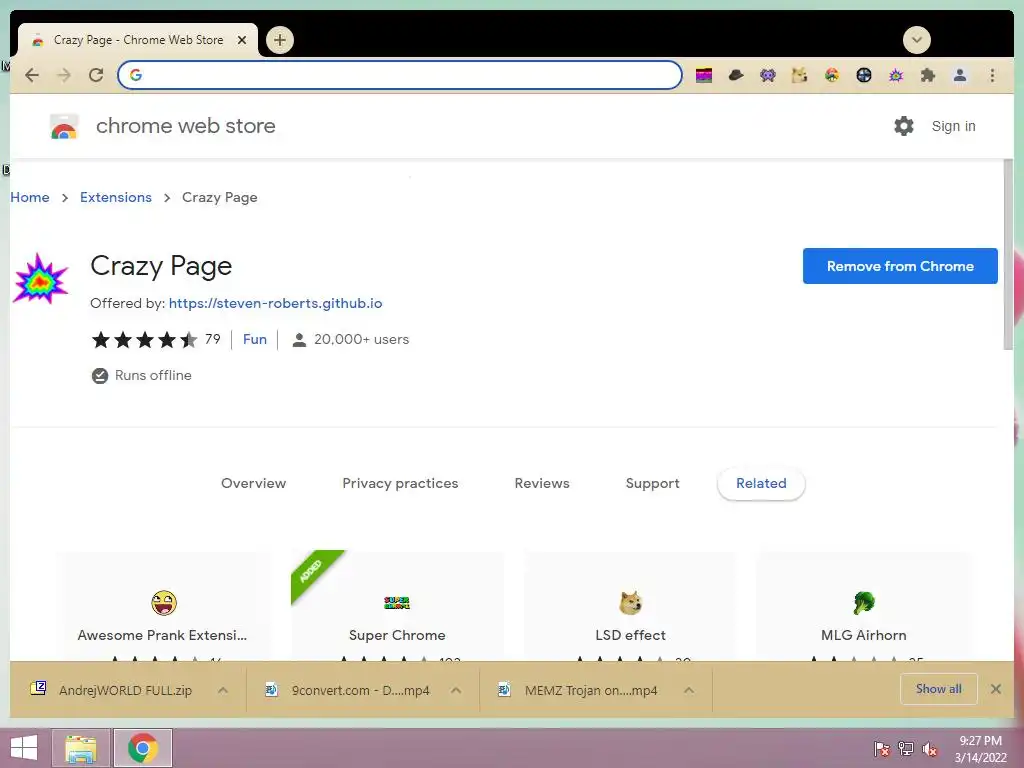The width and height of the screenshot is (1024, 768).
Task: Click the muted volume tray icon
Action: point(930,748)
